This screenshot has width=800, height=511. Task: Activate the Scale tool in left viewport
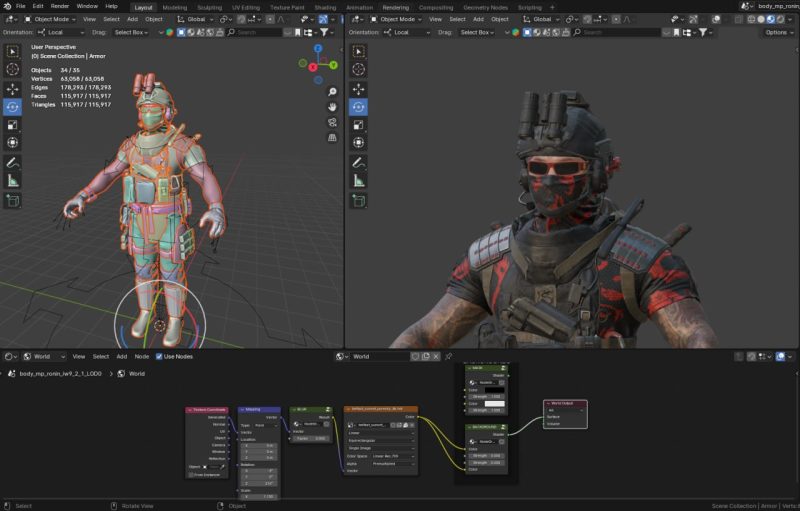[x=12, y=125]
